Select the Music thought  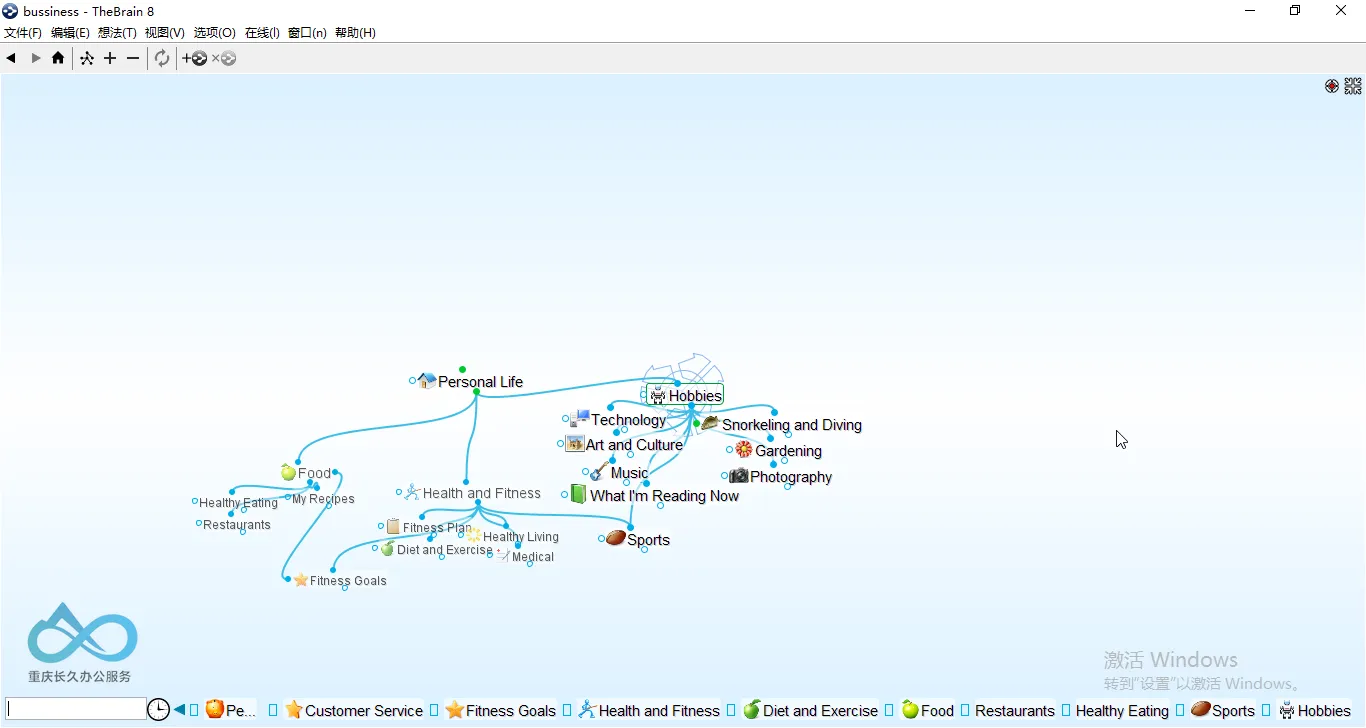629,473
